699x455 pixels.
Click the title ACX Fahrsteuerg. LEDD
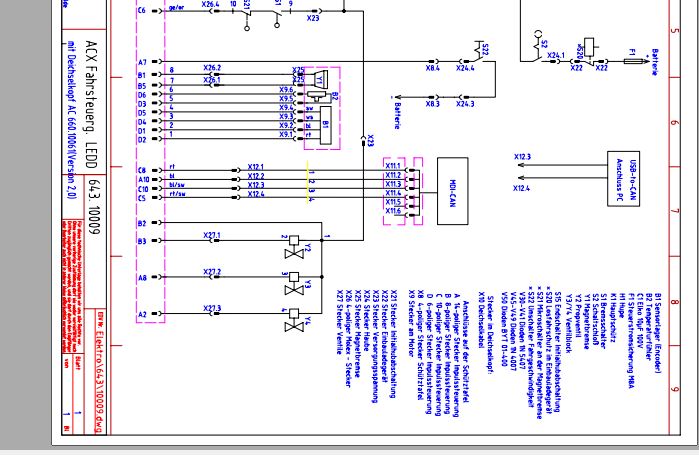[91, 104]
